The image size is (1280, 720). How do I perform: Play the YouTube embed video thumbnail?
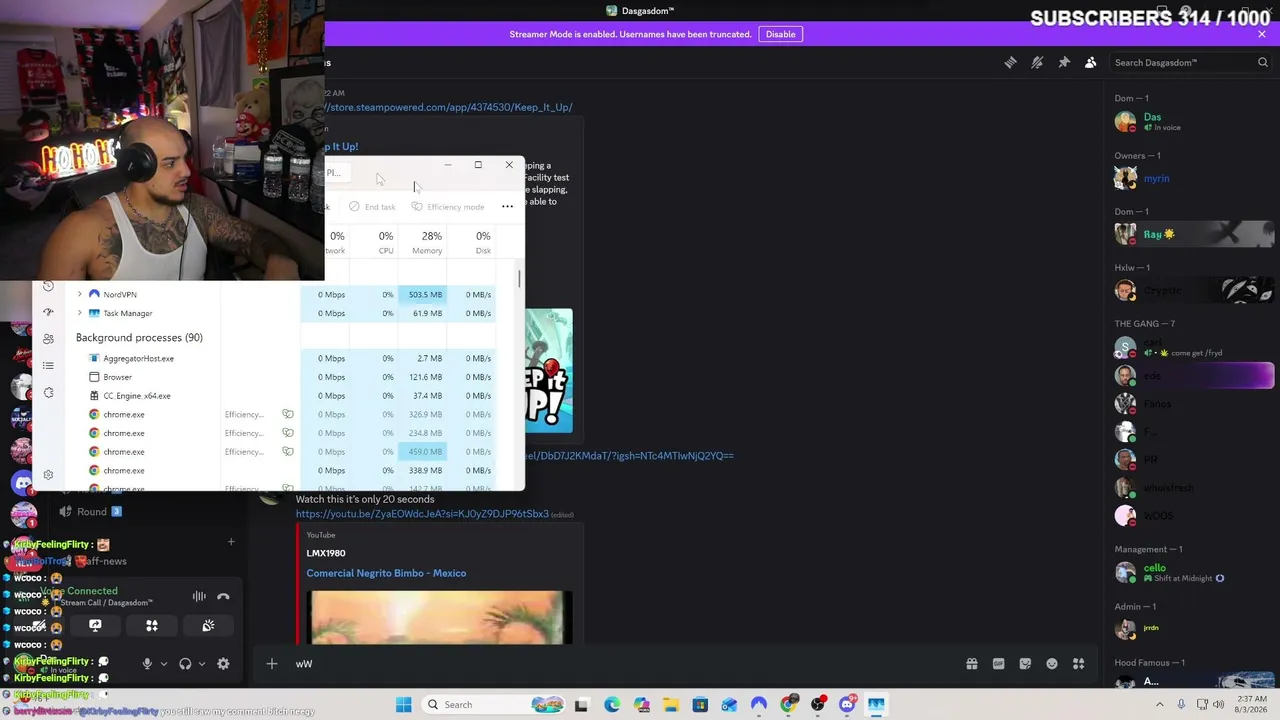coord(440,617)
